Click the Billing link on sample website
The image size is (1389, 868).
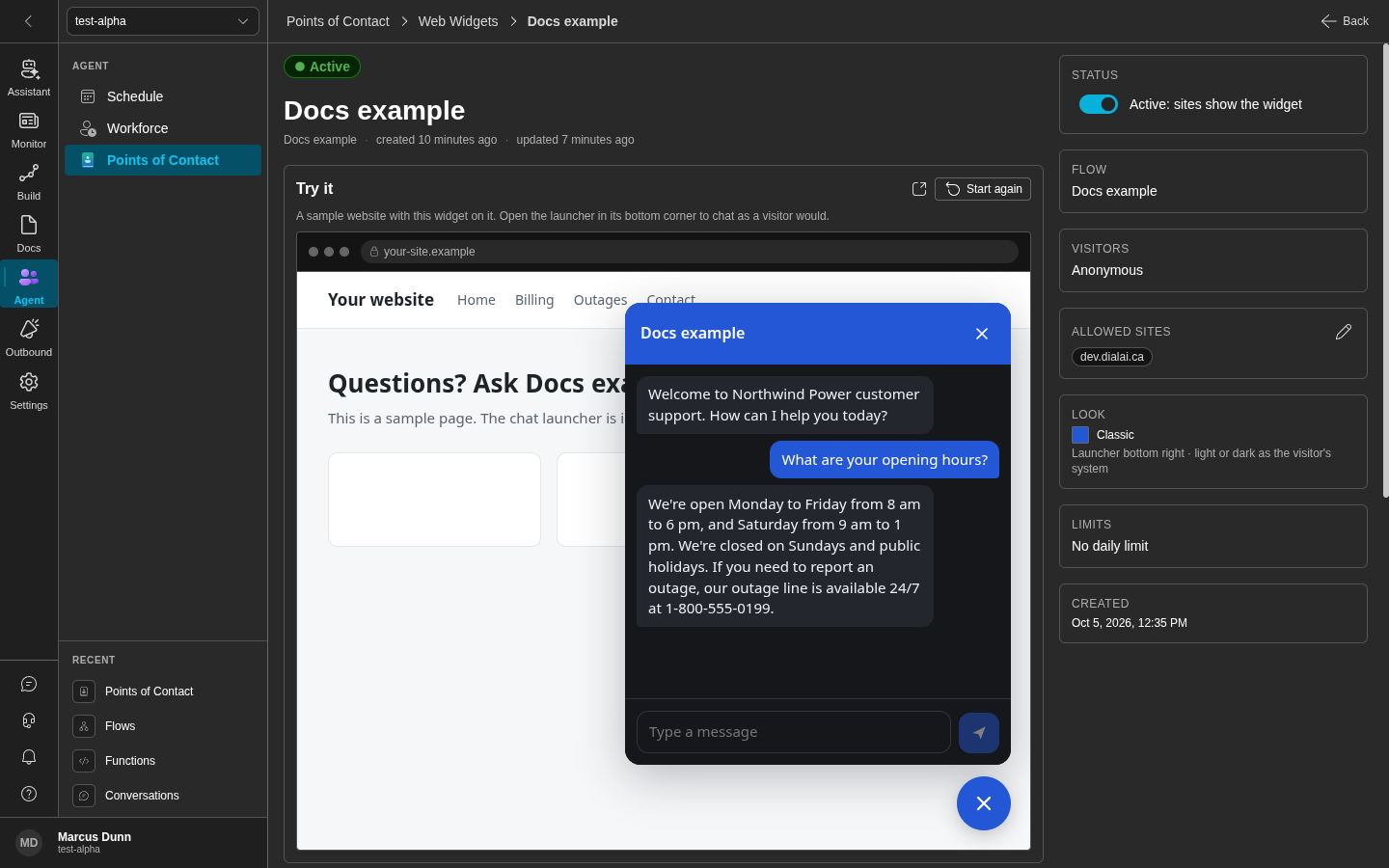pyautogui.click(x=534, y=300)
